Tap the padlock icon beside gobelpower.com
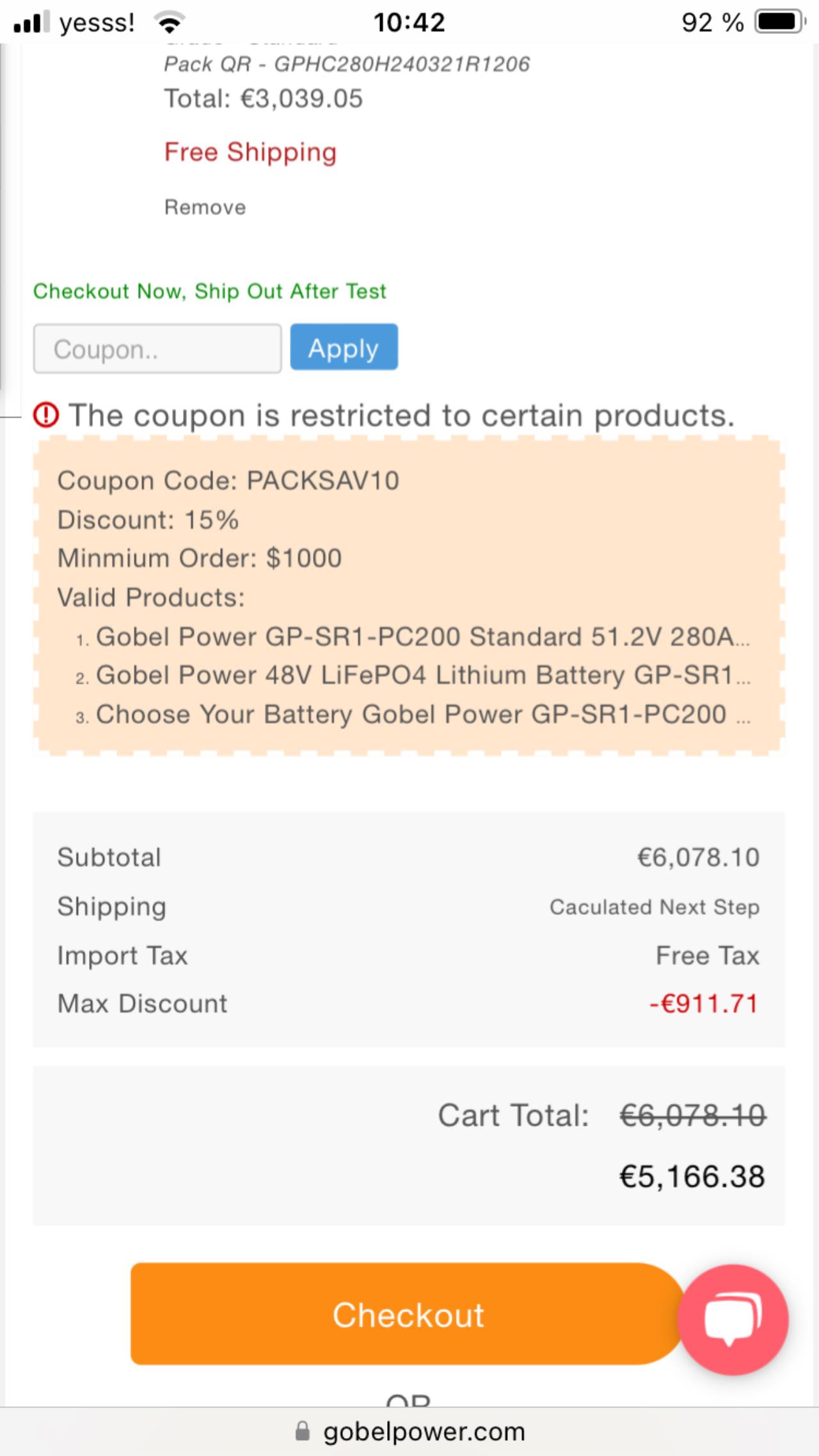The width and height of the screenshot is (819, 1456). click(303, 1432)
